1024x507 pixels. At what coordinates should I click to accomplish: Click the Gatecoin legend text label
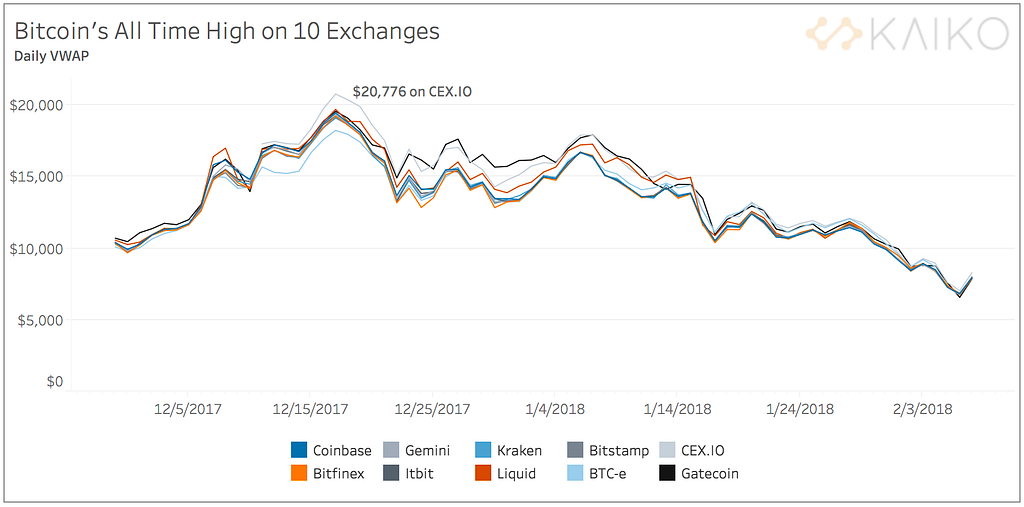[x=709, y=473]
